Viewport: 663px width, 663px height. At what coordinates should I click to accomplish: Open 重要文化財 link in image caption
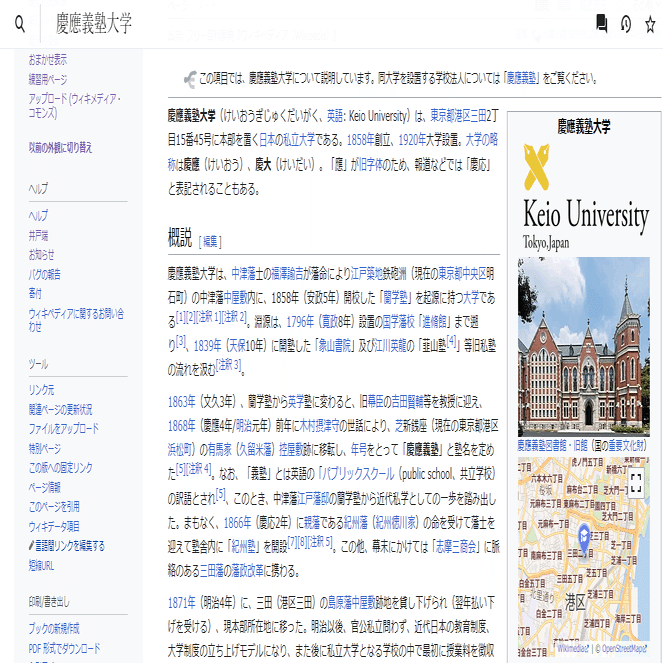625,445
